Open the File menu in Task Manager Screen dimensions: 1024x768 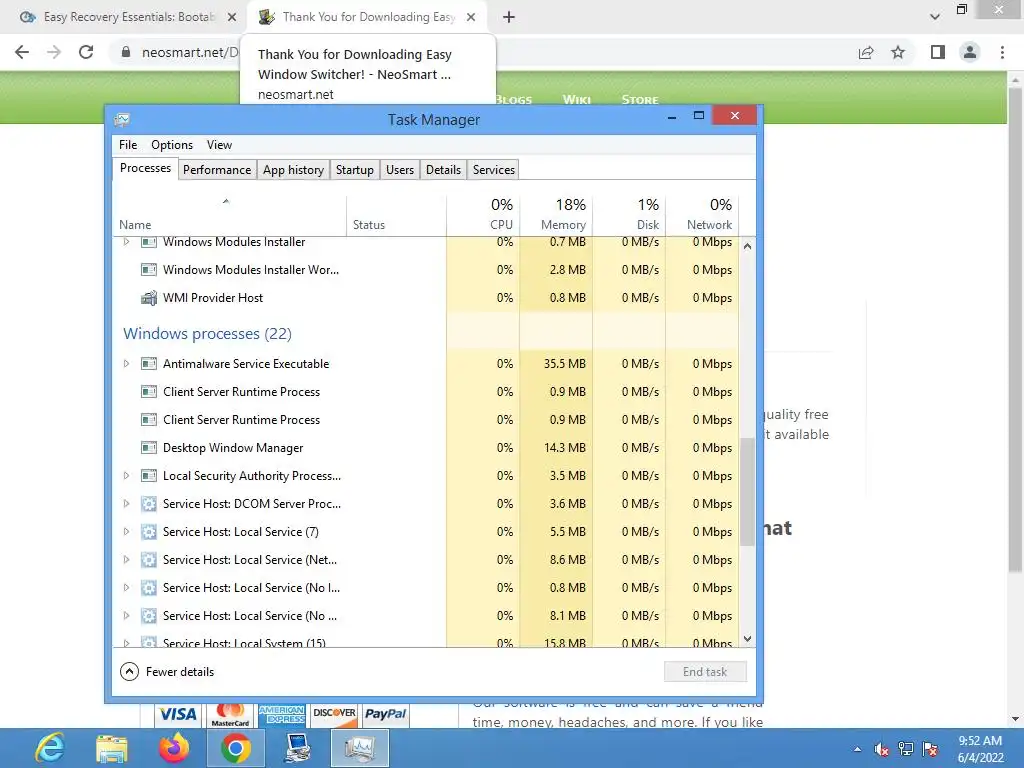tap(128, 145)
